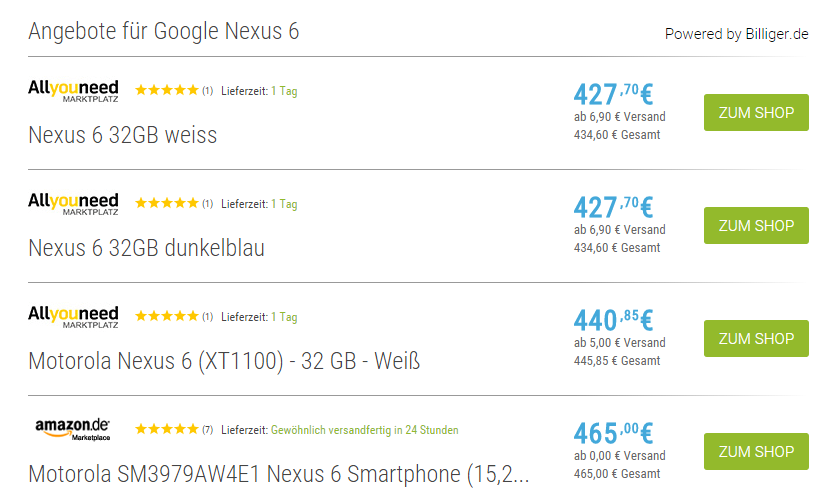Open Nexus 6 32GB dunkelblau product title
This screenshot has height=498, width=837.
pos(147,248)
